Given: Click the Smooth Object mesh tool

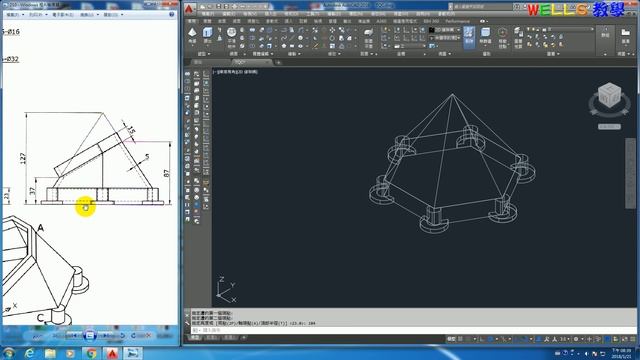Looking at the screenshot, I should click(231, 36).
